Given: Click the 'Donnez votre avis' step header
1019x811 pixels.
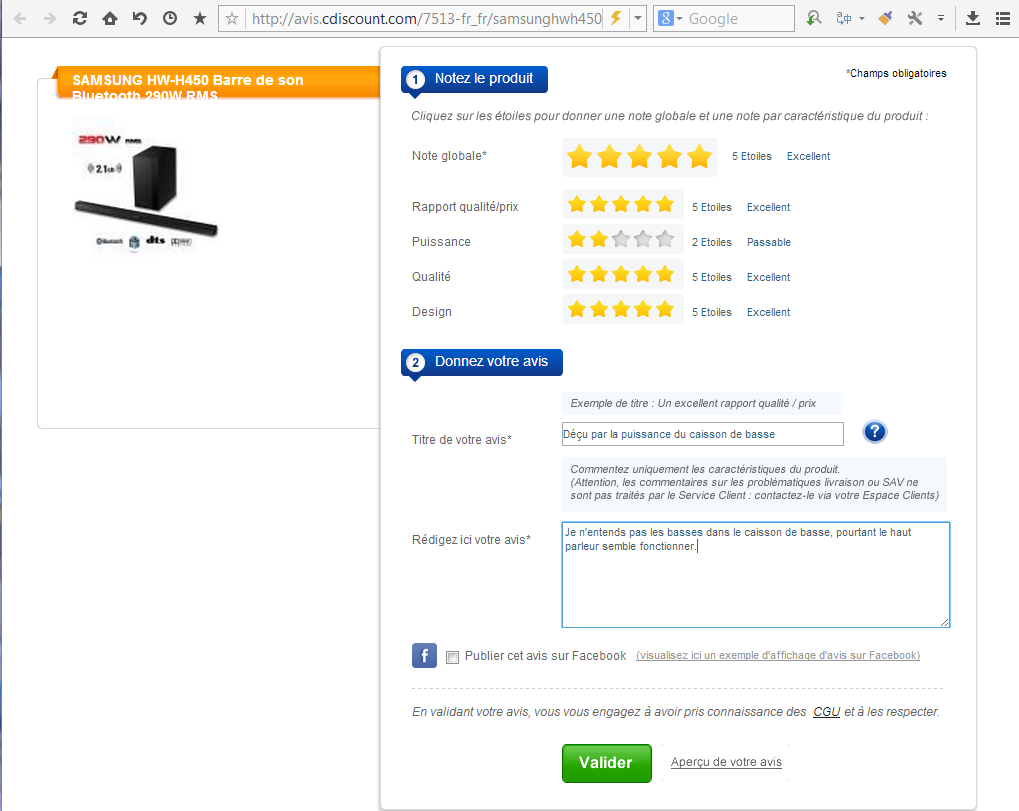Looking at the screenshot, I should coord(482,362).
